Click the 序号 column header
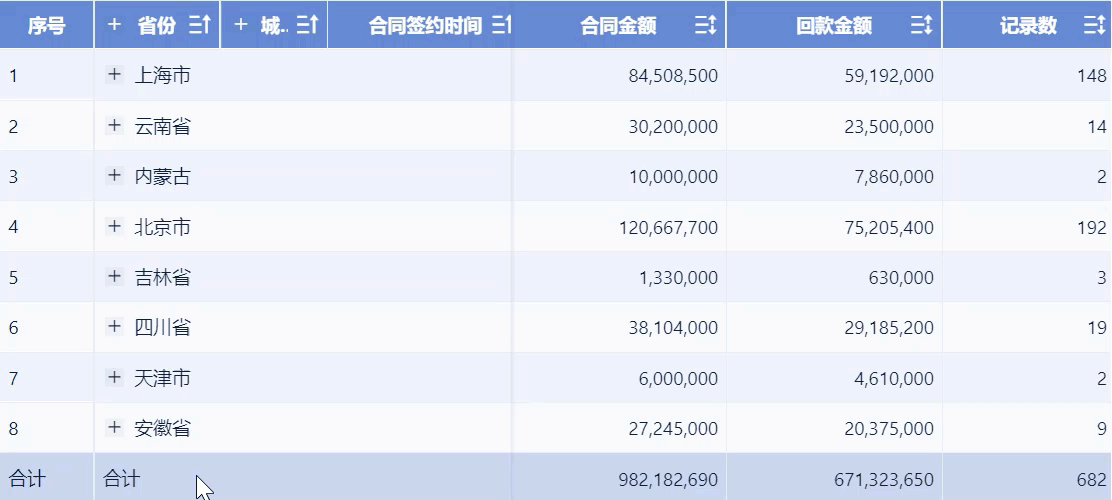Screen dimensions: 1112x500 click(46, 26)
